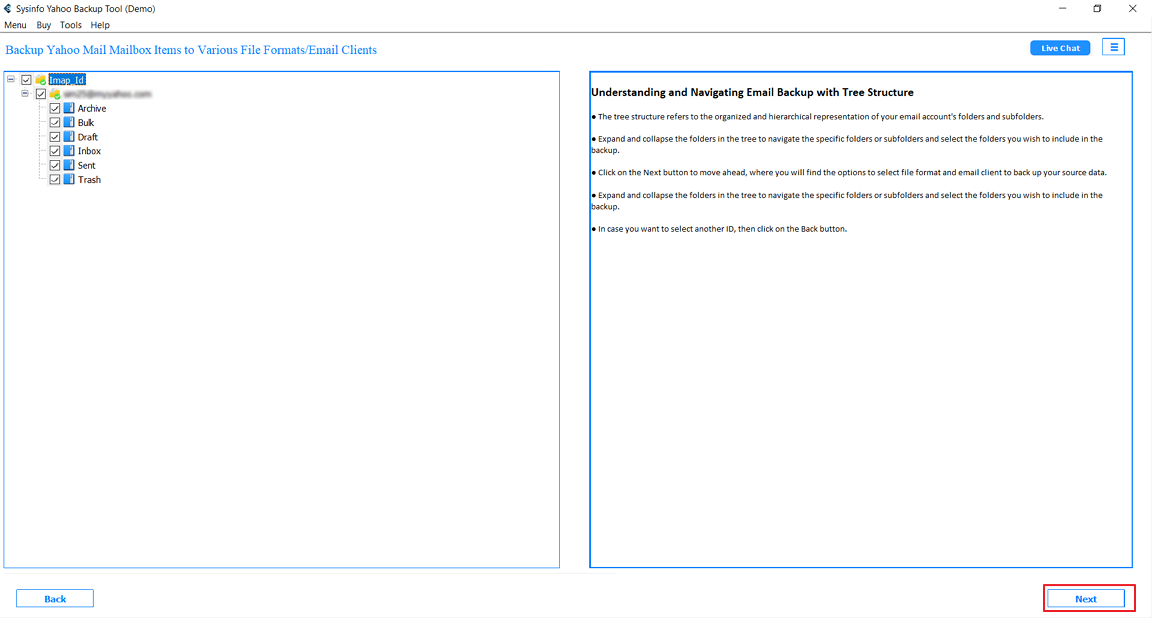
Task: Click the Draft folder icon
Action: [69, 137]
